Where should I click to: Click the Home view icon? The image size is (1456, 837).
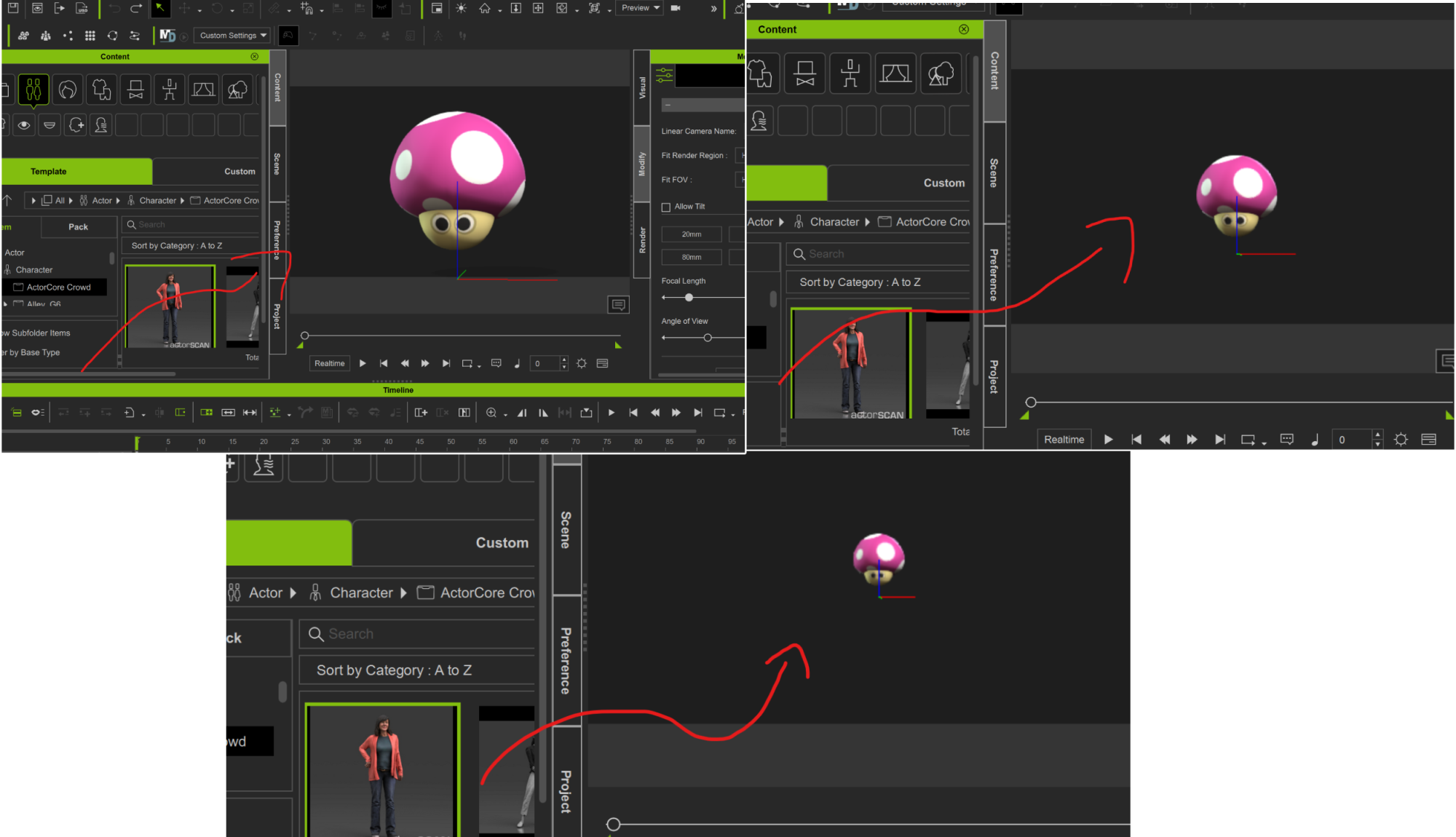(484, 8)
